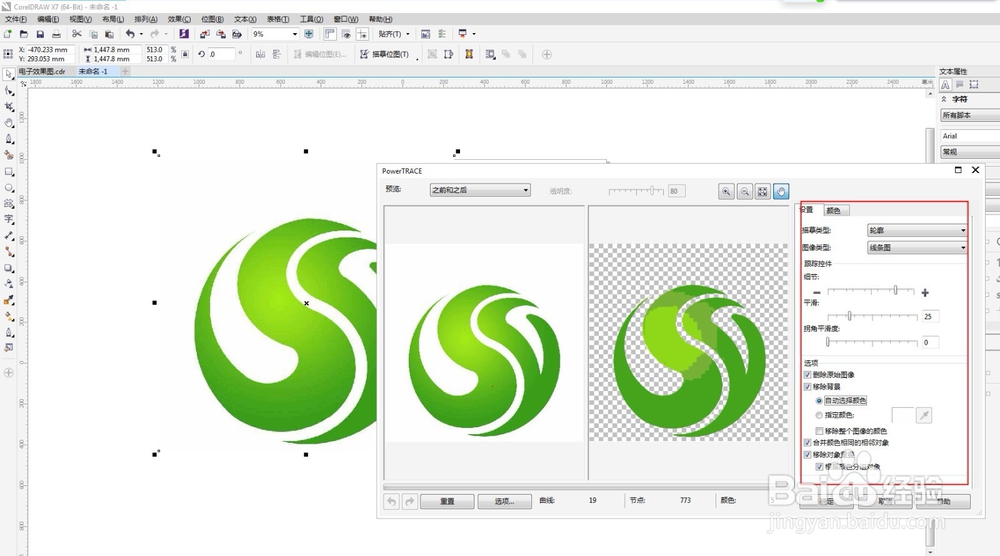Click PowerTRACE zoom to fit icon
This screenshot has width=1000, height=556.
(763, 191)
